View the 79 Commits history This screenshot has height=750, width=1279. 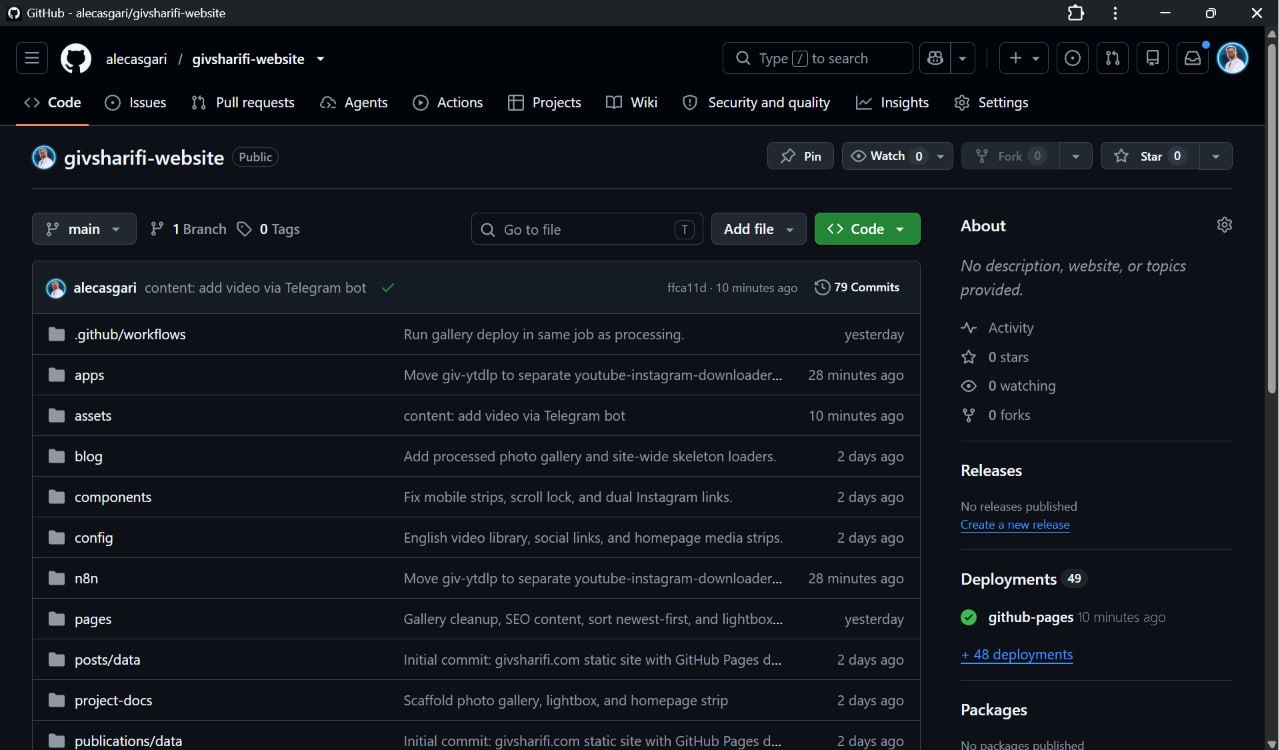(x=857, y=287)
